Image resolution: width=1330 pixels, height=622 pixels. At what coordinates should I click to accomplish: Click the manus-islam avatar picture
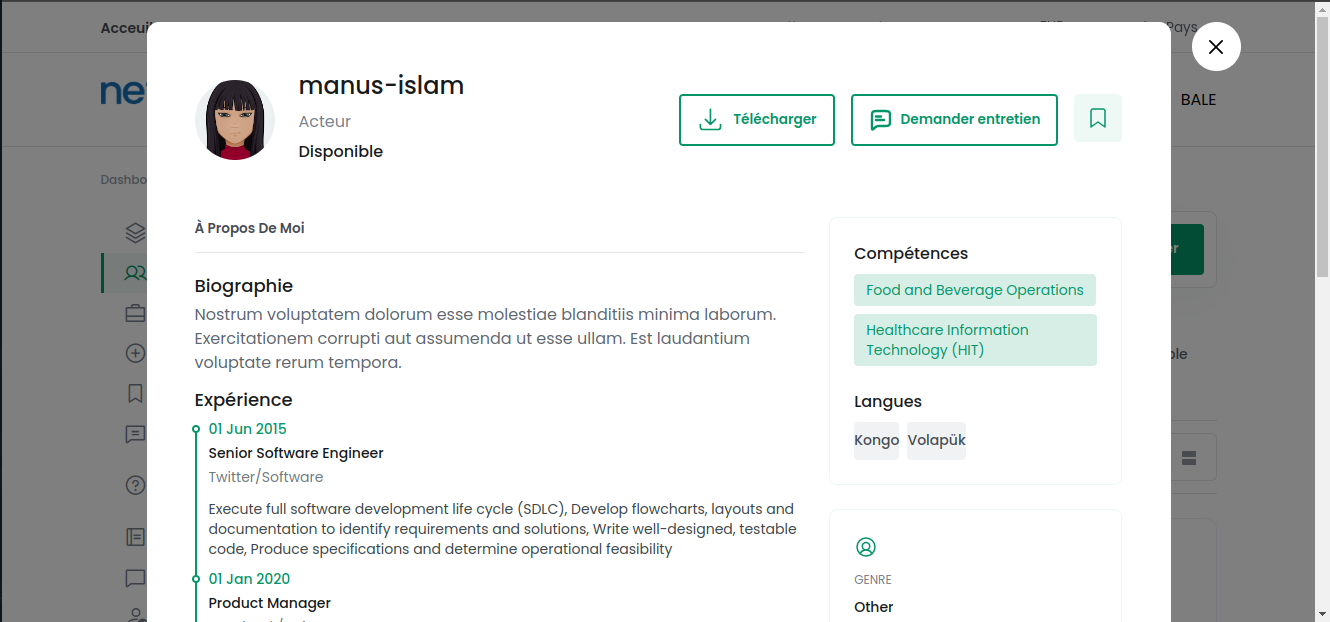[x=235, y=120]
